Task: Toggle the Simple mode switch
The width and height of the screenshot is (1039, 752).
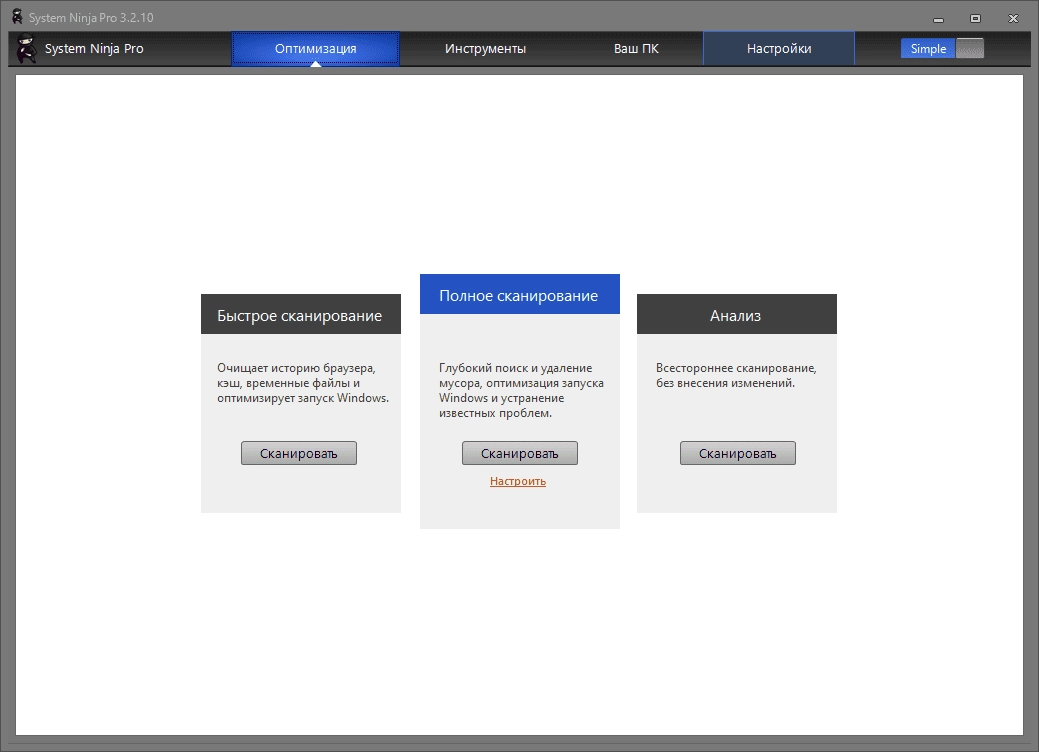Action: 942,48
